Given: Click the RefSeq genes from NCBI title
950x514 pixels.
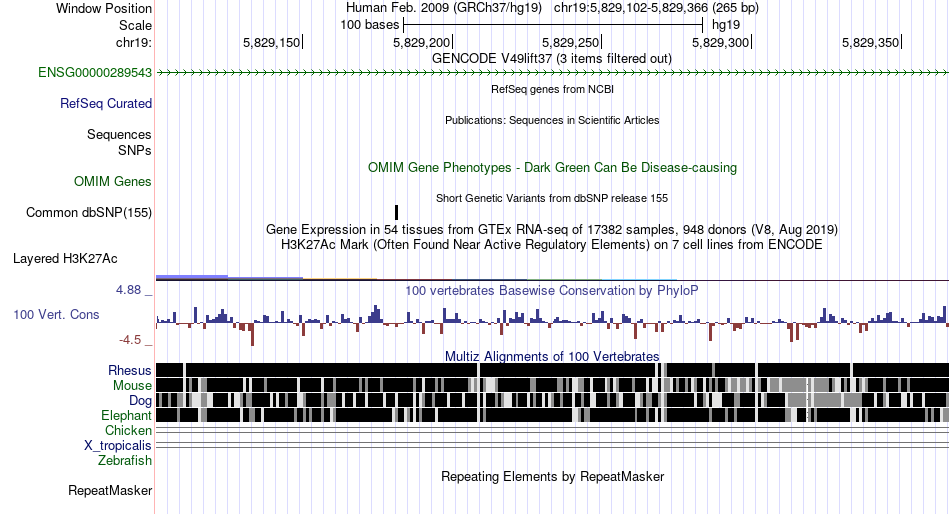Looking at the screenshot, I should click(552, 89).
